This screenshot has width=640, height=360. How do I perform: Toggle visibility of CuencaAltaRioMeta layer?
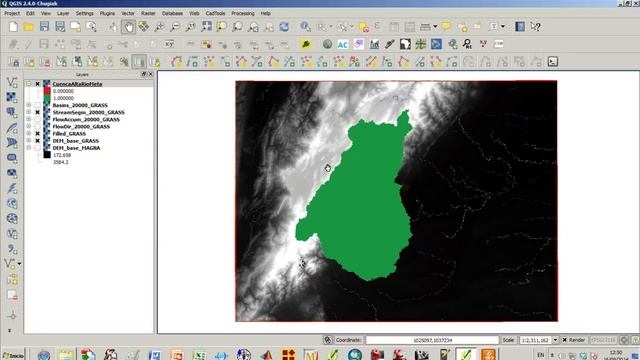(38, 84)
